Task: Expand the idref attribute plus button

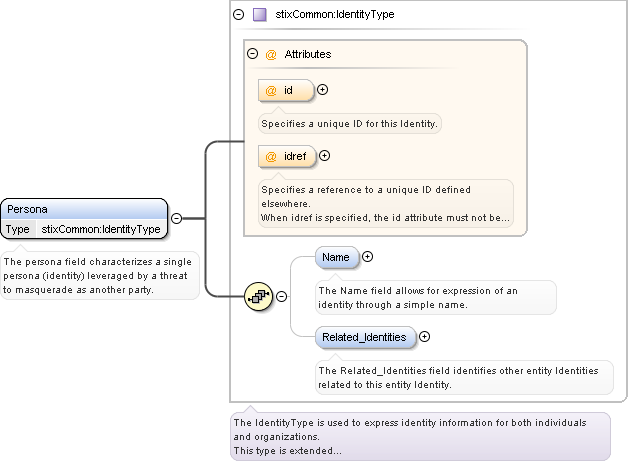Action: (324, 155)
